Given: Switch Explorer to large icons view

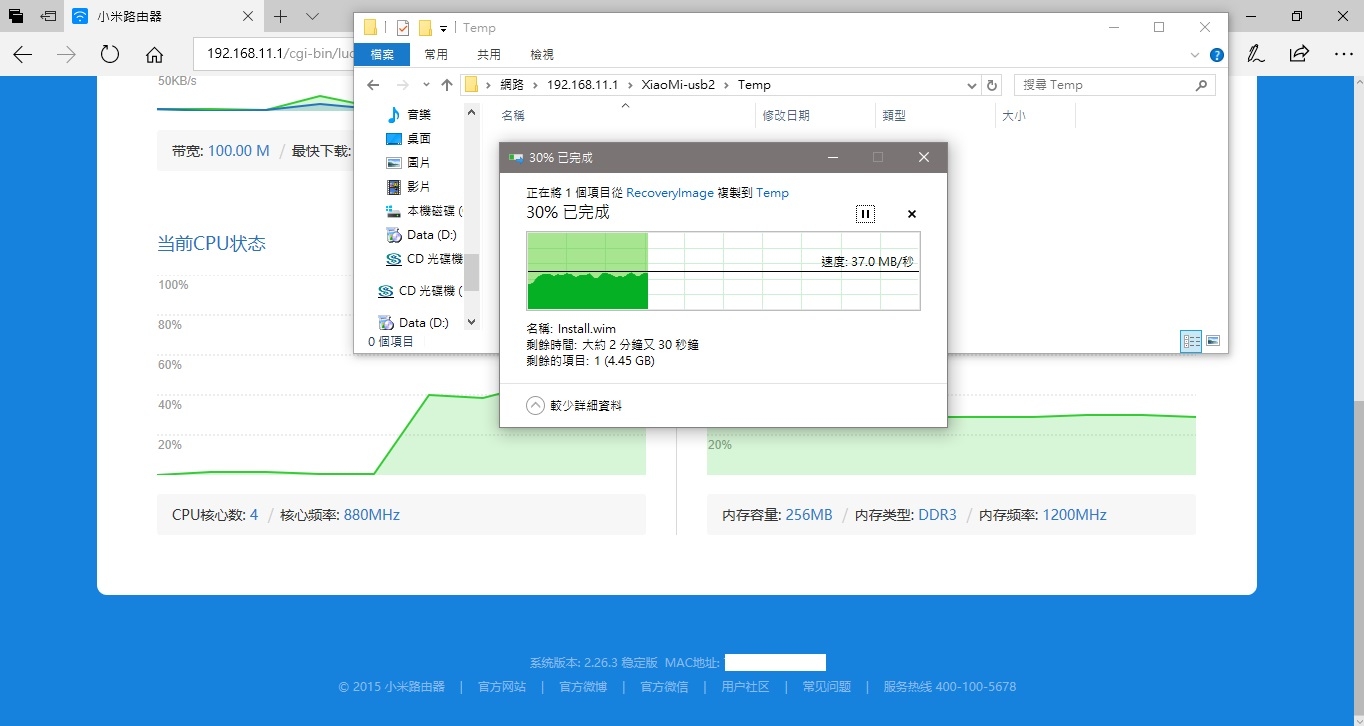Looking at the screenshot, I should 1213,341.
